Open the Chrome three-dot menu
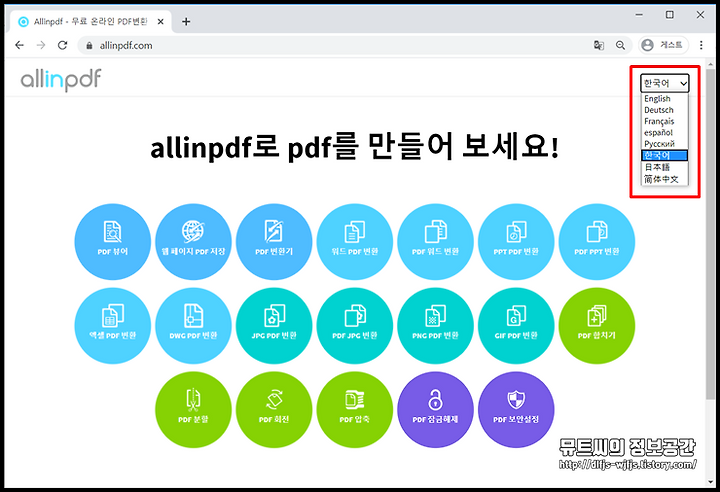This screenshot has width=720, height=492. click(x=701, y=45)
